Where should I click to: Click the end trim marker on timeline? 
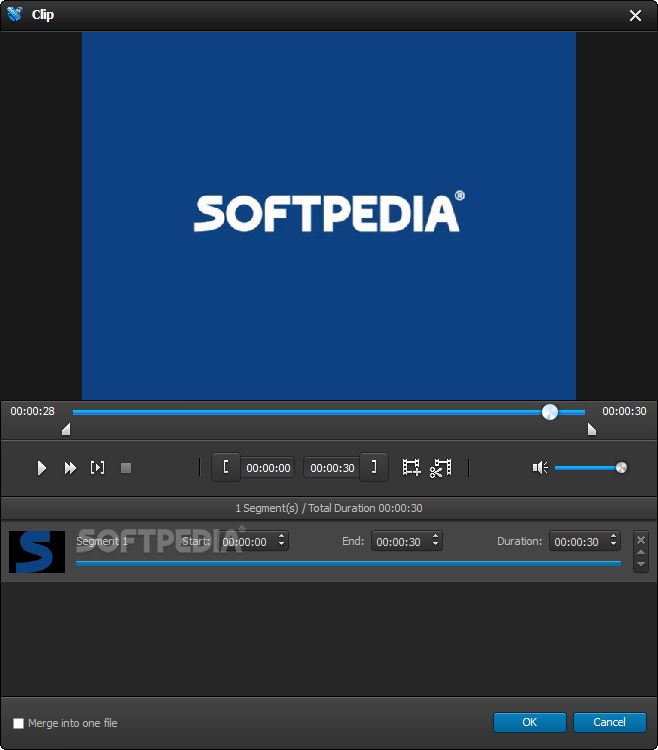(x=592, y=430)
